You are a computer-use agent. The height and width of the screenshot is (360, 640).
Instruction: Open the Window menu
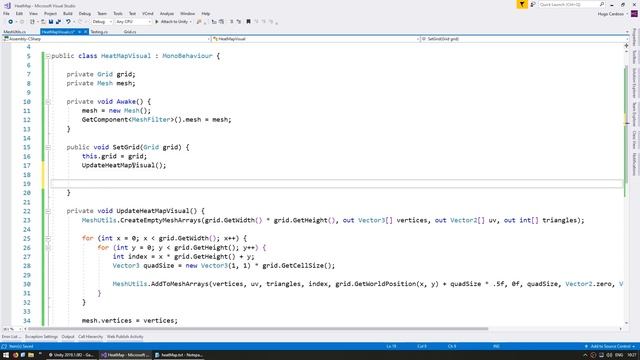187,13
